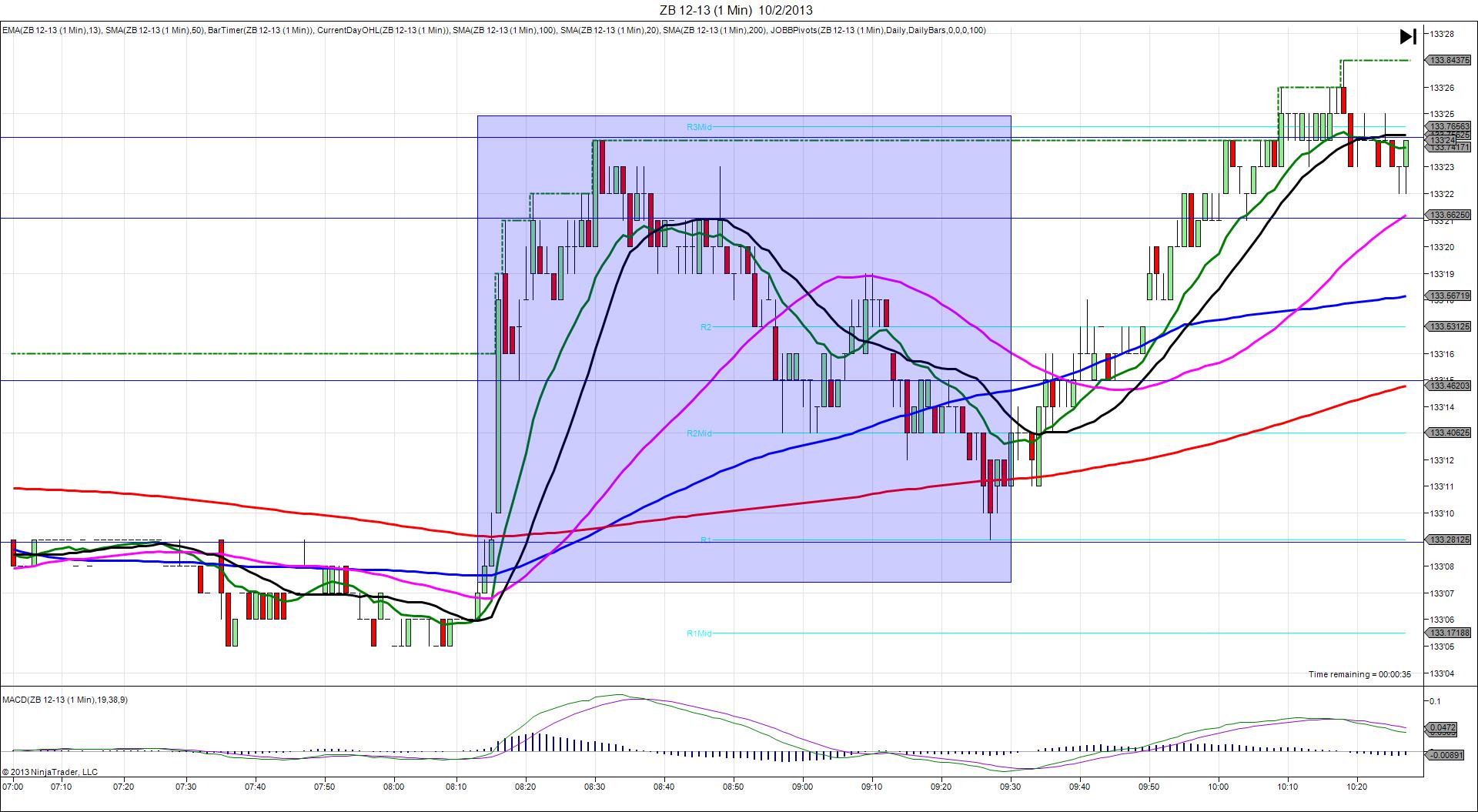Select the 133.53125 pivot price tag
This screenshot has height=812, width=1478.
(x=1448, y=326)
